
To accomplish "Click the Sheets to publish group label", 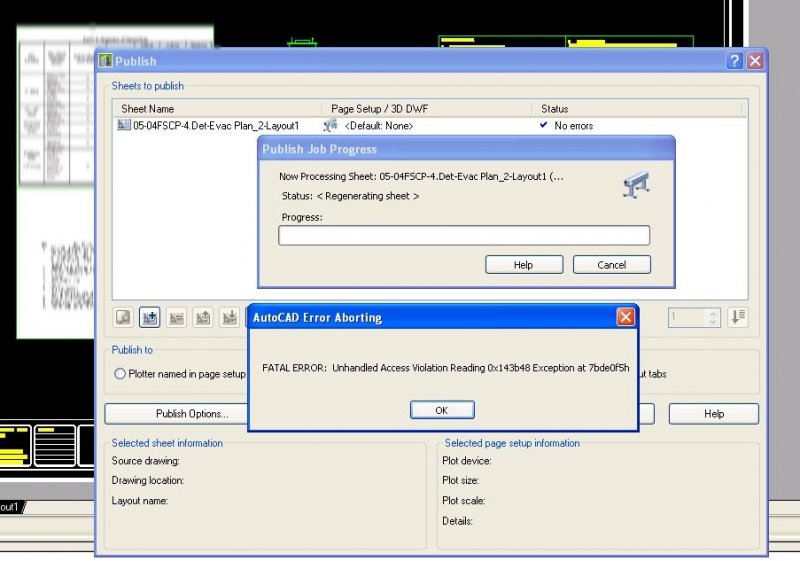I will click(x=147, y=86).
